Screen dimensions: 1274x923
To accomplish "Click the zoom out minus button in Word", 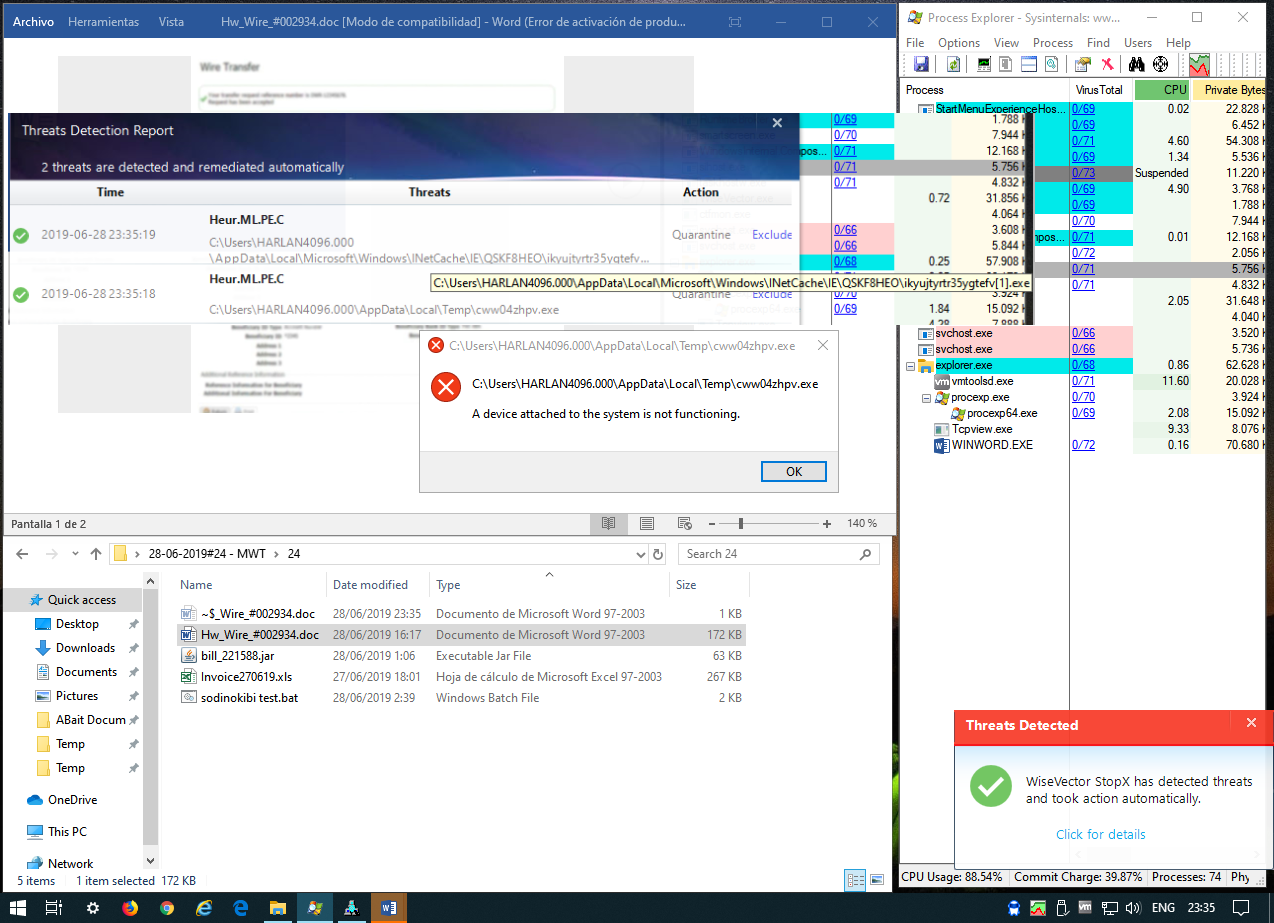I will [710, 524].
